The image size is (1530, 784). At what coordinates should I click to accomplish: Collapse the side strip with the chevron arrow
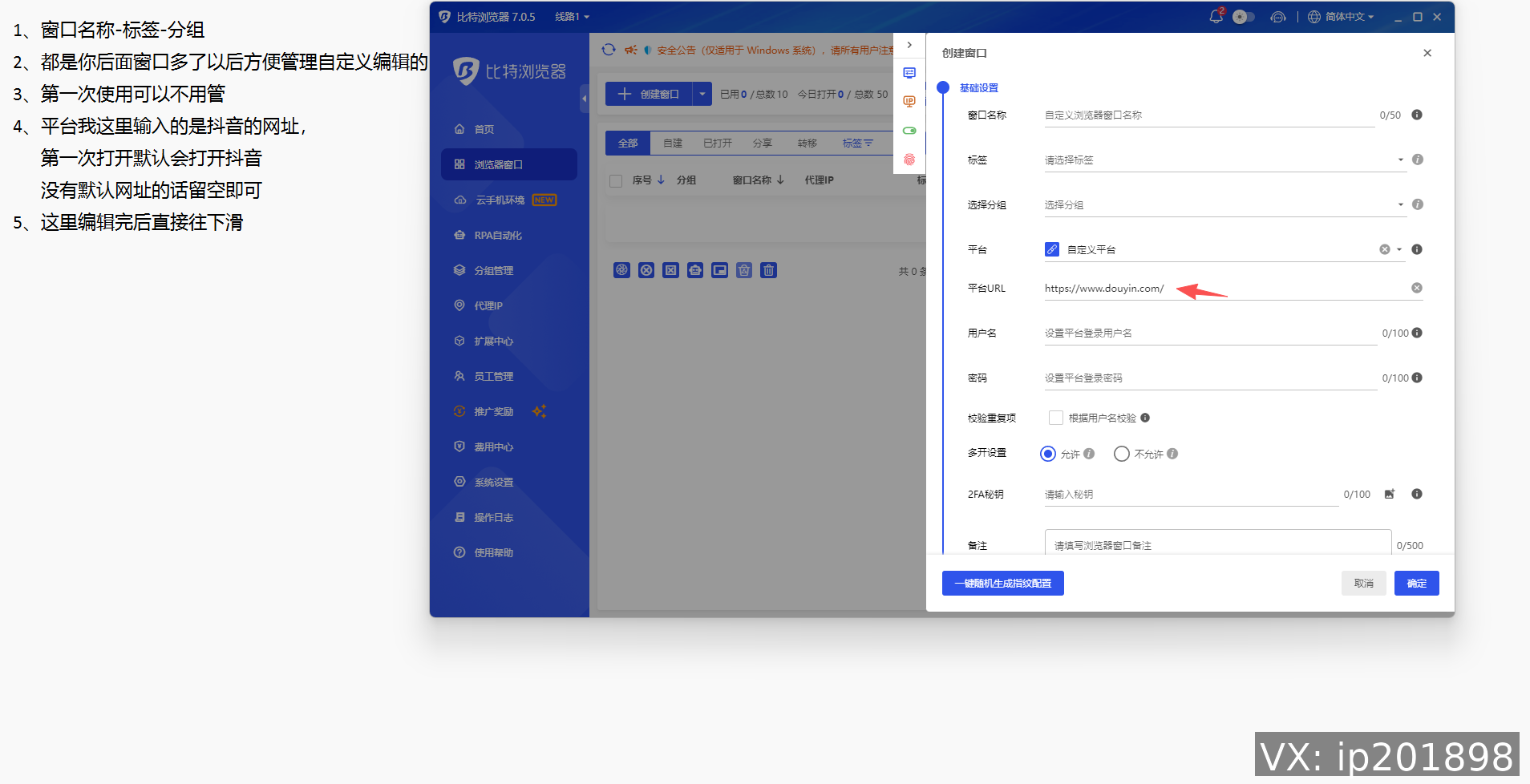tap(909, 45)
